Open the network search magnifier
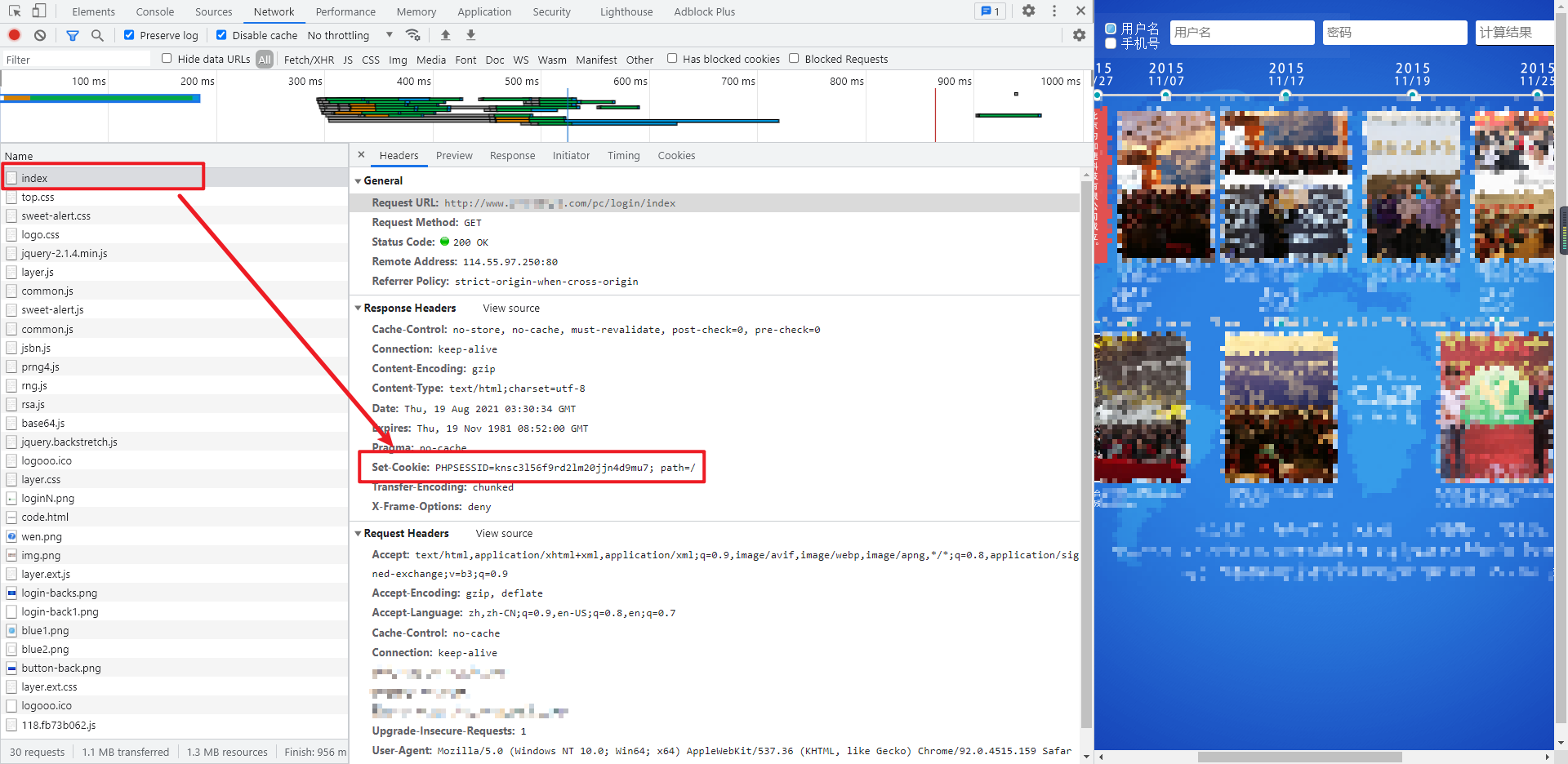Screen dimensions: 1568x764 [x=97, y=35]
